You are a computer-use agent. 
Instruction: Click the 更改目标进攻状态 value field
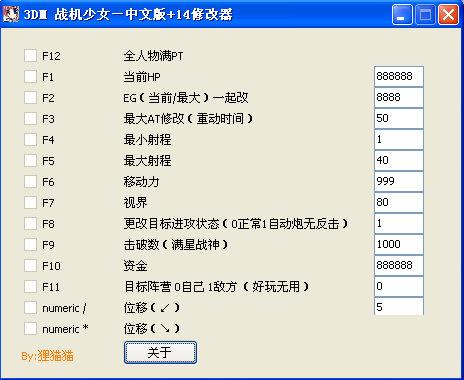399,223
